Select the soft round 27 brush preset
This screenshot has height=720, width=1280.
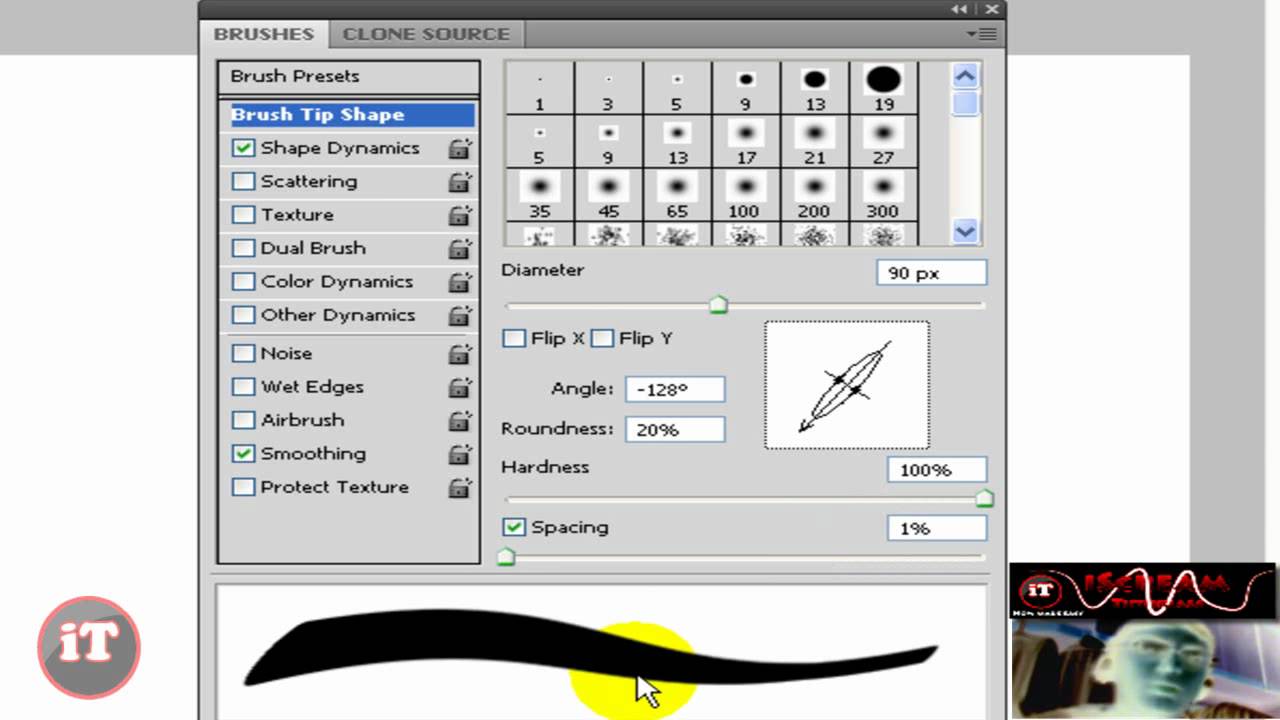tap(883, 141)
